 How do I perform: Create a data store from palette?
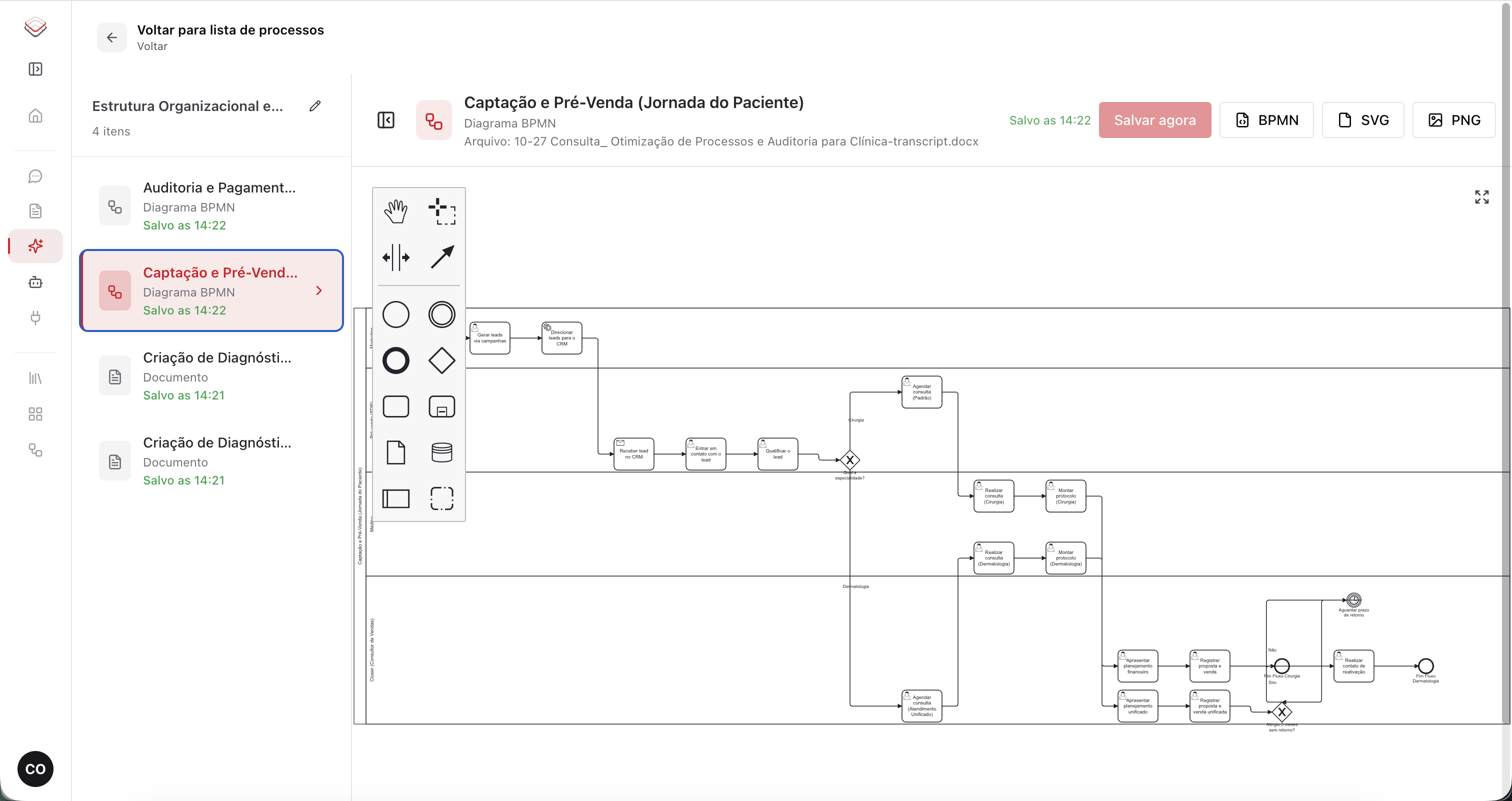[x=441, y=452]
